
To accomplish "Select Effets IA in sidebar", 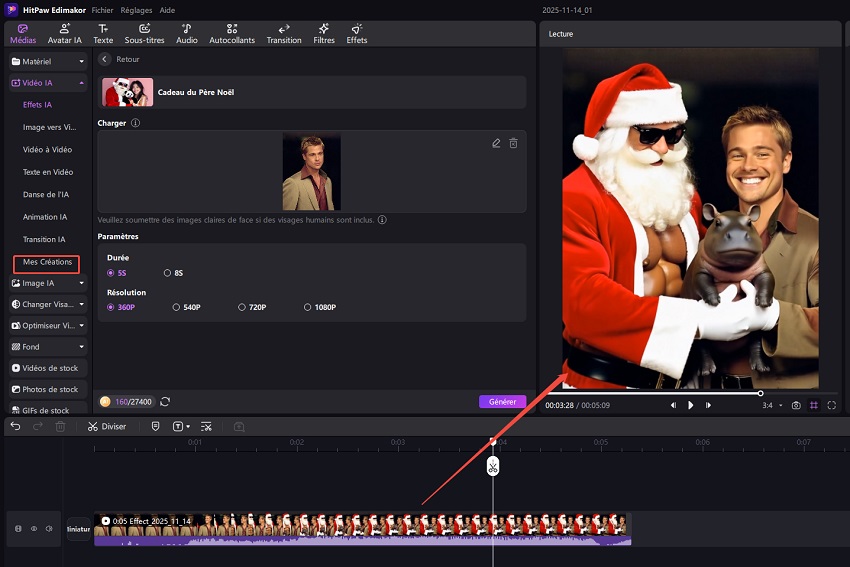I will [x=37, y=105].
